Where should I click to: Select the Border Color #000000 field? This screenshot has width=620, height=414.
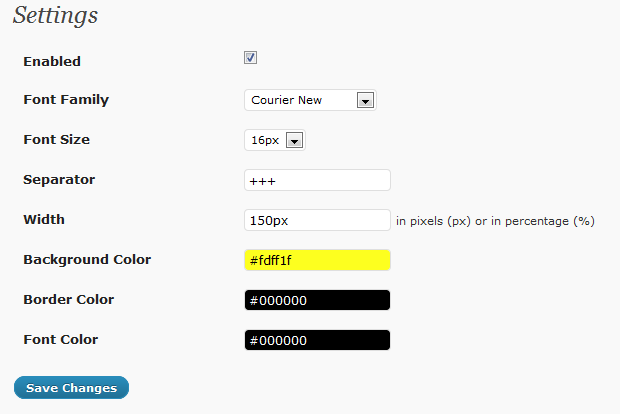pos(317,300)
